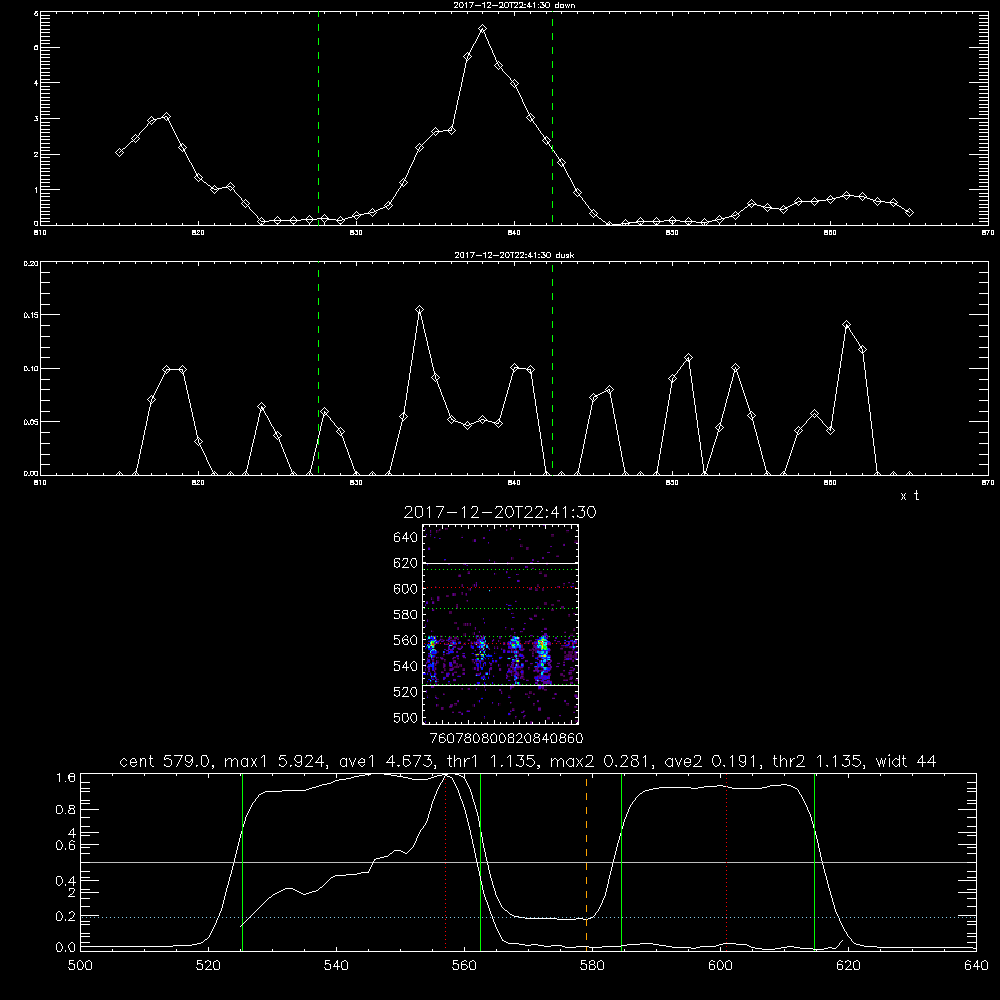This screenshot has height=1000, width=1000.
Task: Click the "540" y-axis label of the spectrogram
Action: point(406,666)
